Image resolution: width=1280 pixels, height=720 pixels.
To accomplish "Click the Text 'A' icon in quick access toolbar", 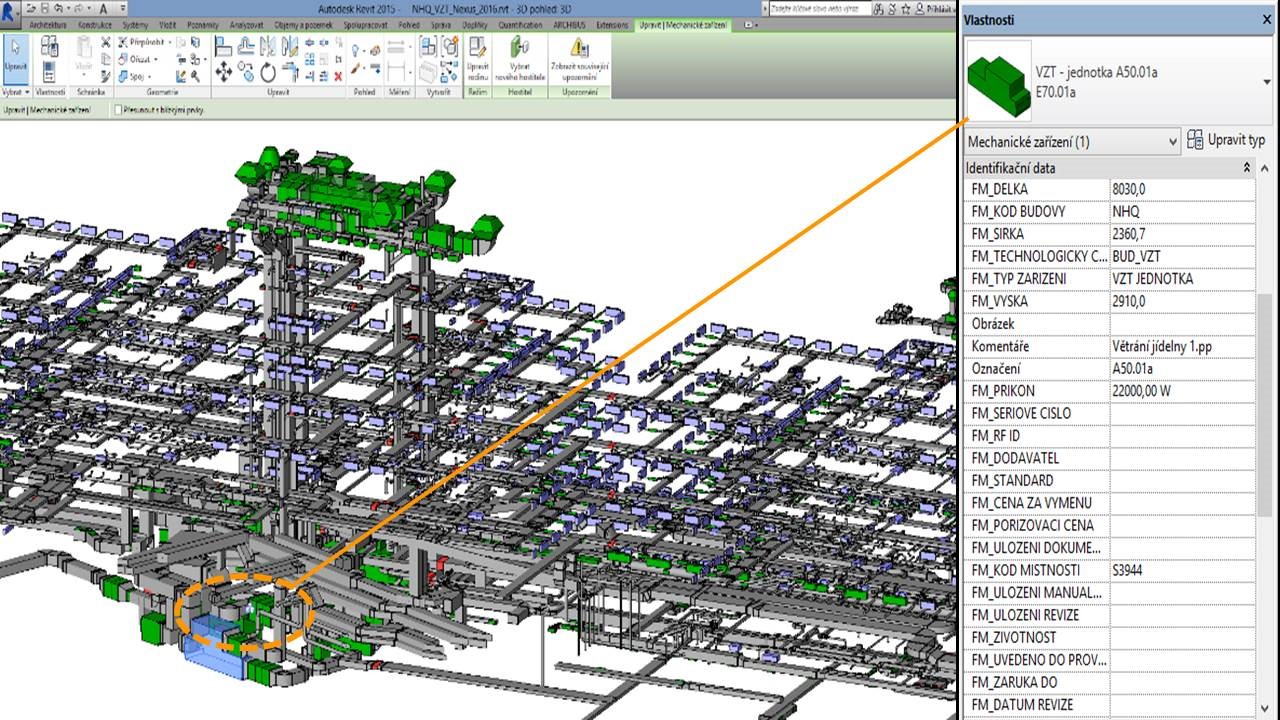I will coord(103,8).
